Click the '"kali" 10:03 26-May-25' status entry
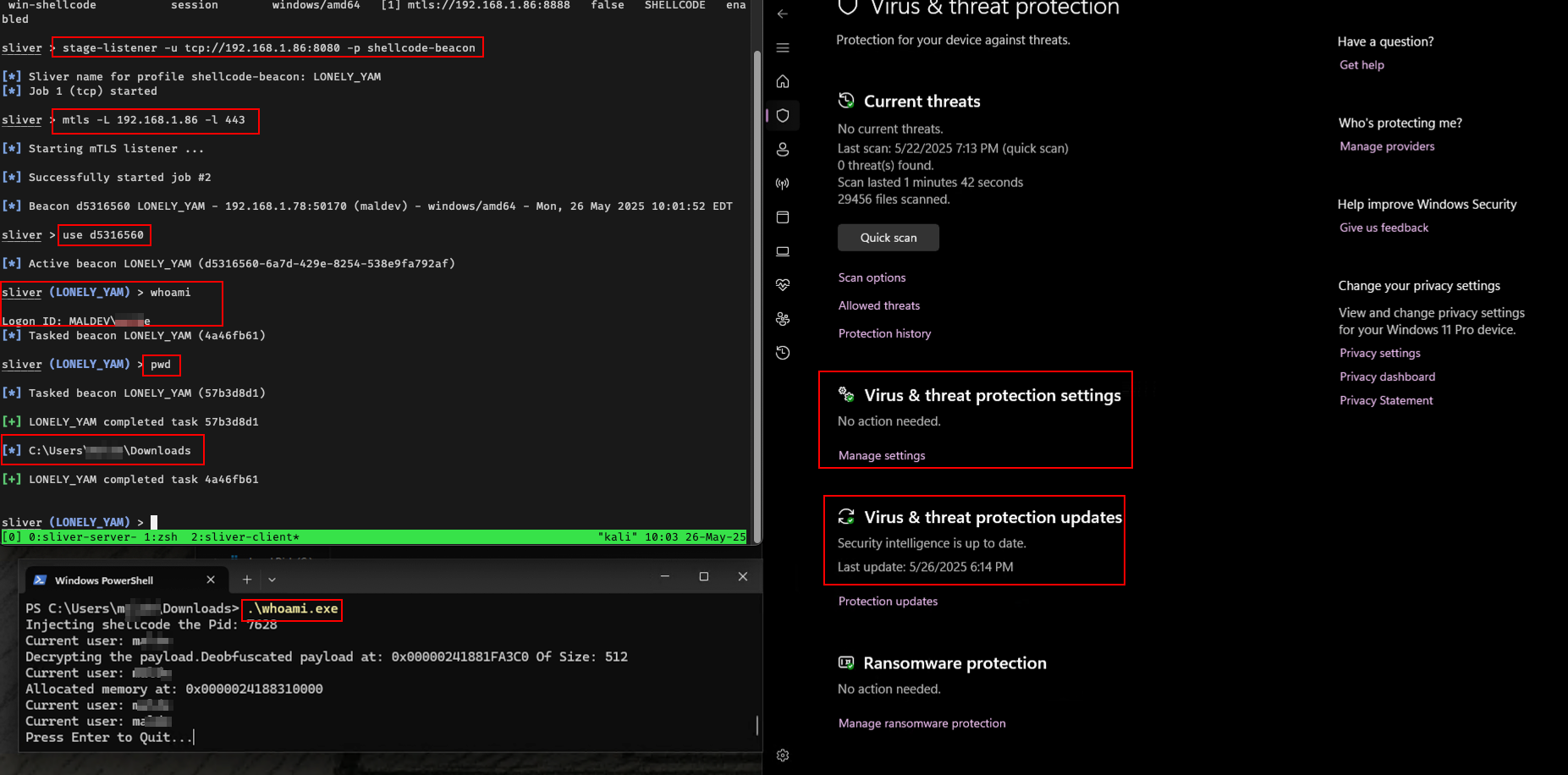 point(672,537)
